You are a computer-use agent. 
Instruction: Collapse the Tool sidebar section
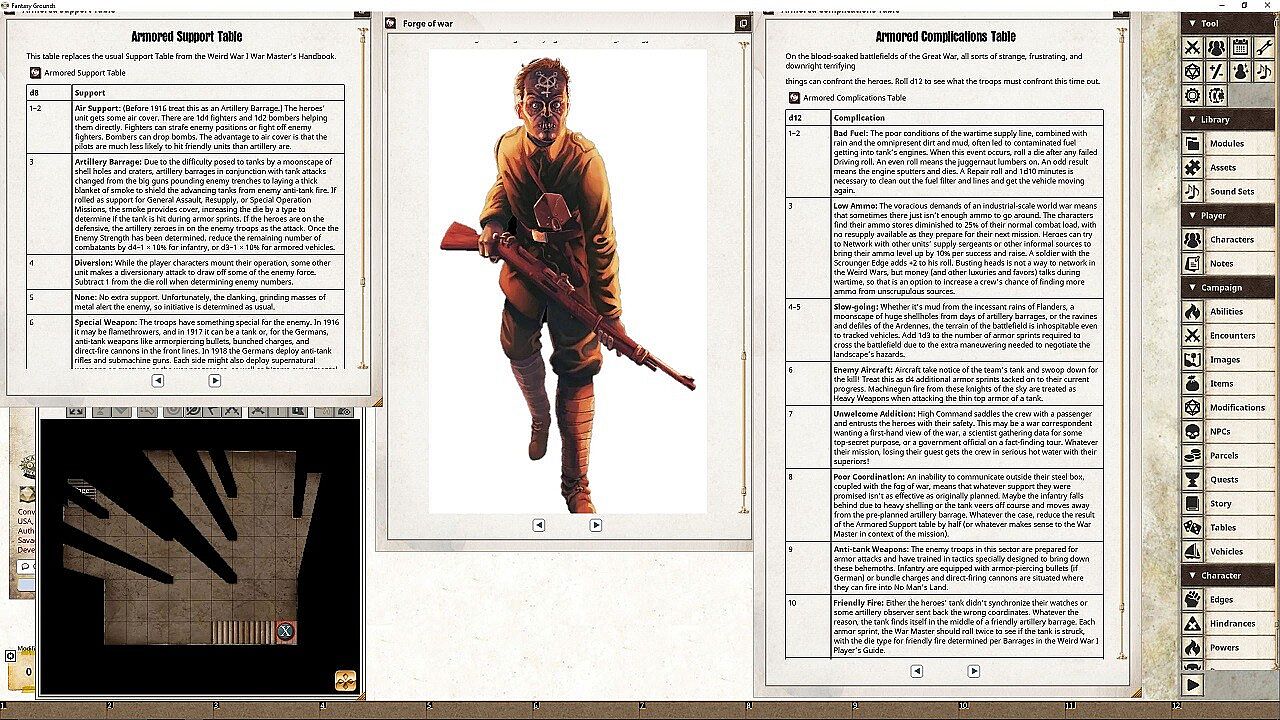pos(1229,23)
